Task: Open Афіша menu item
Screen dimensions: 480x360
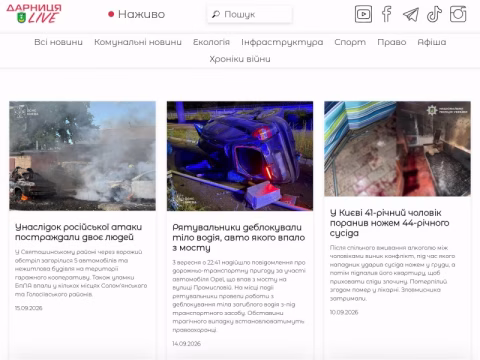Action: [432, 42]
